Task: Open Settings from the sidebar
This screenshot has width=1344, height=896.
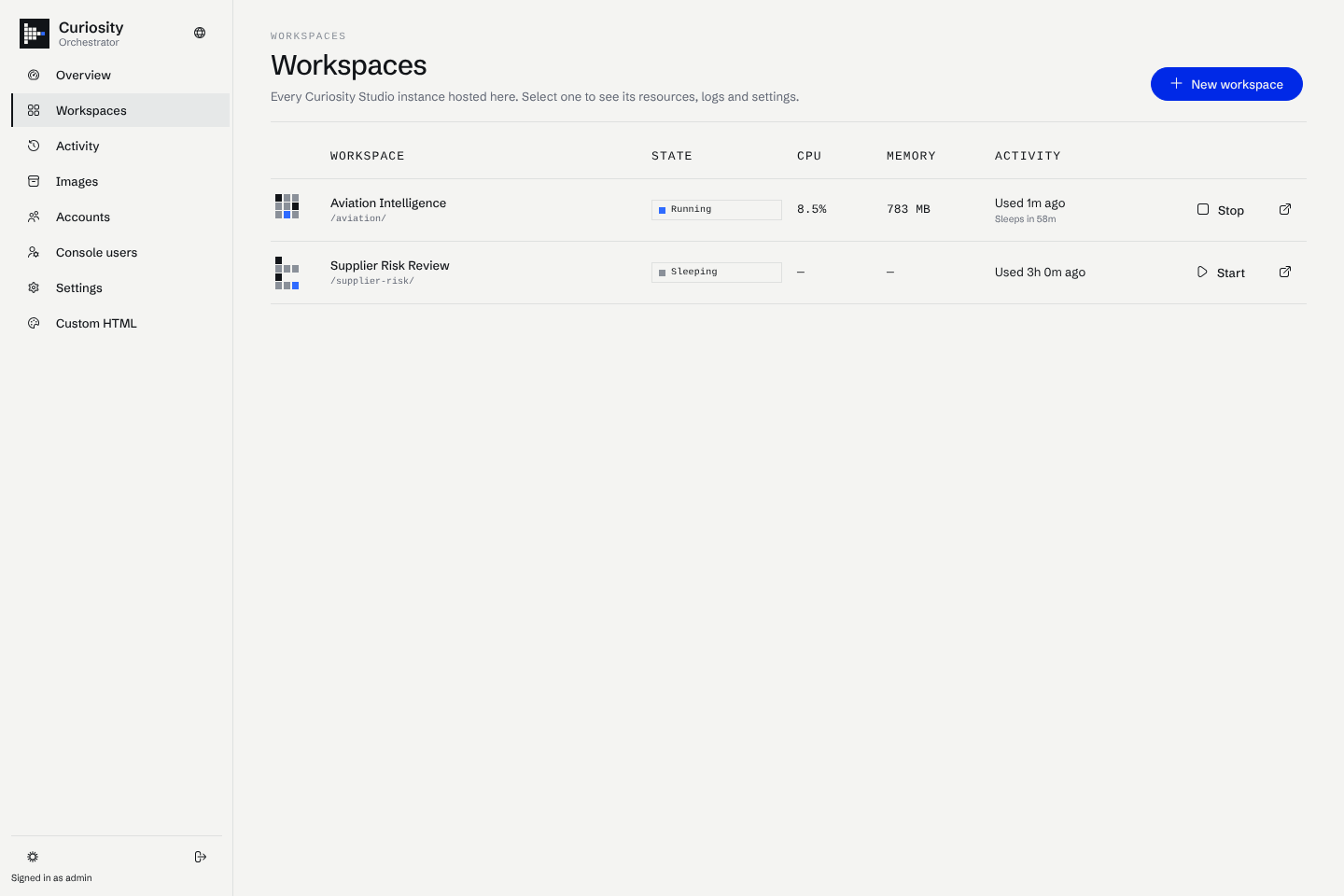Action: pos(120,287)
